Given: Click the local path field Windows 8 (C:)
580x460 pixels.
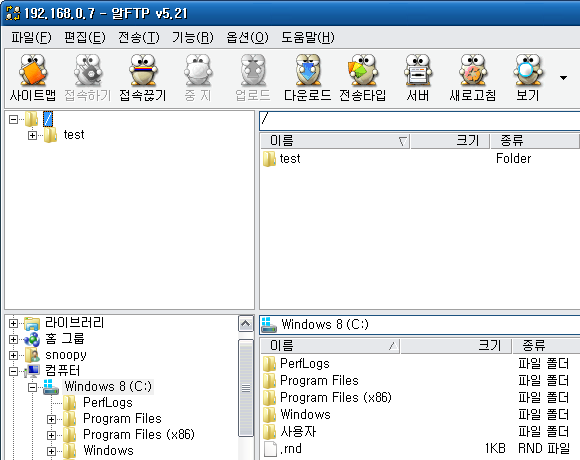Looking at the screenshot, I should click(x=419, y=325).
